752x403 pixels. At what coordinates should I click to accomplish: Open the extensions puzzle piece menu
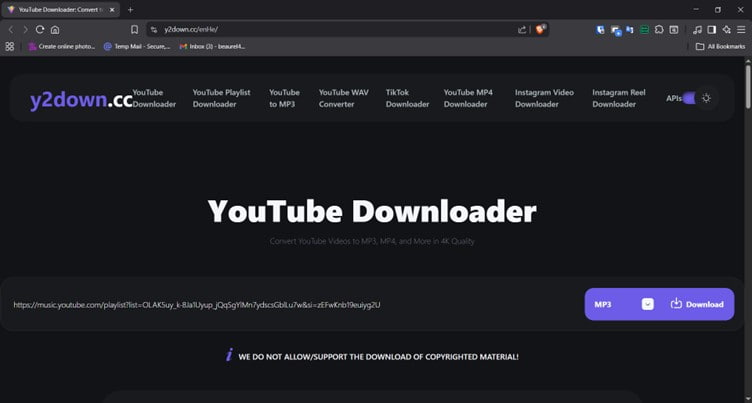pos(659,30)
